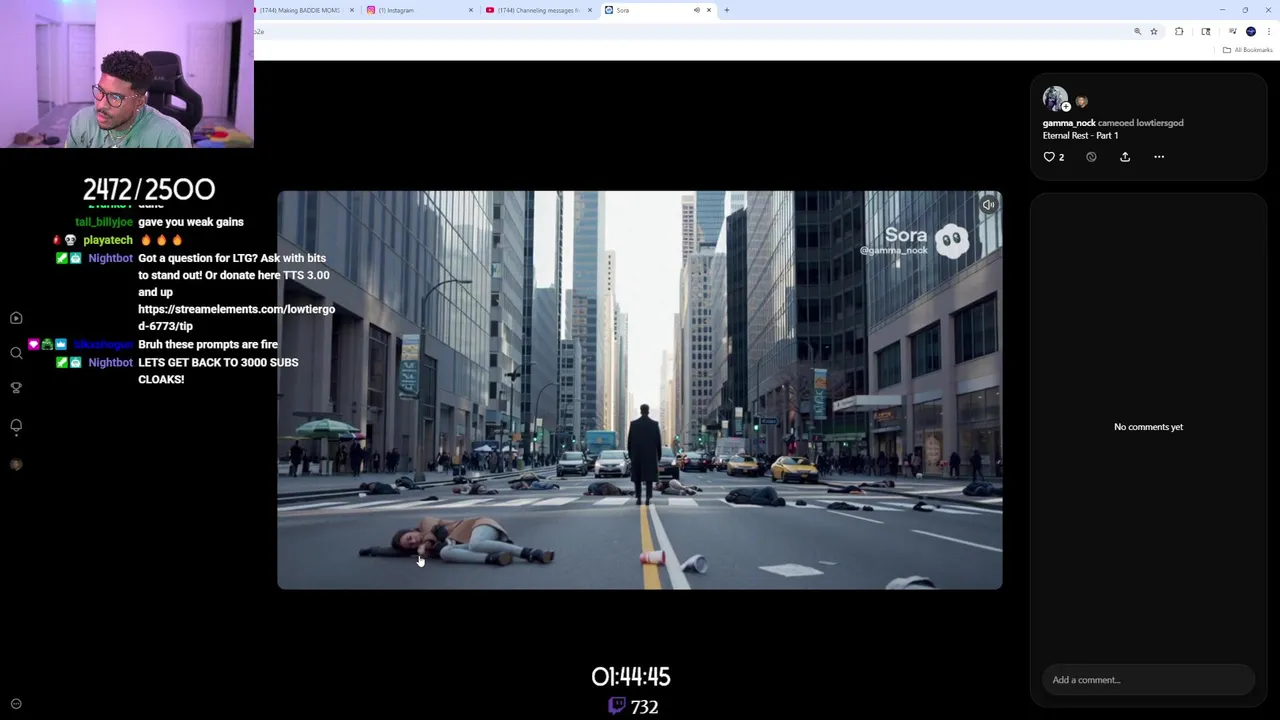Close the Instagram tab
Screen dimensions: 1280x720
point(471,10)
